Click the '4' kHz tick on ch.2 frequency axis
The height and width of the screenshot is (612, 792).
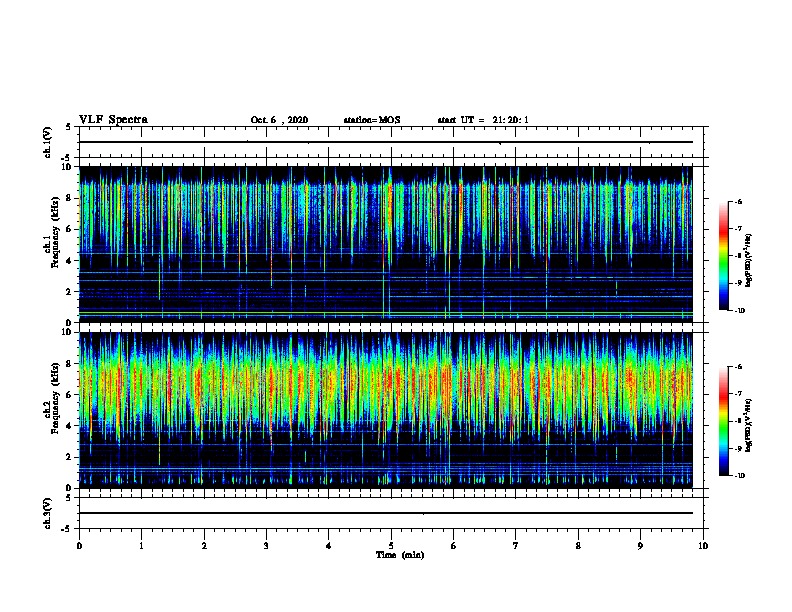[71, 426]
